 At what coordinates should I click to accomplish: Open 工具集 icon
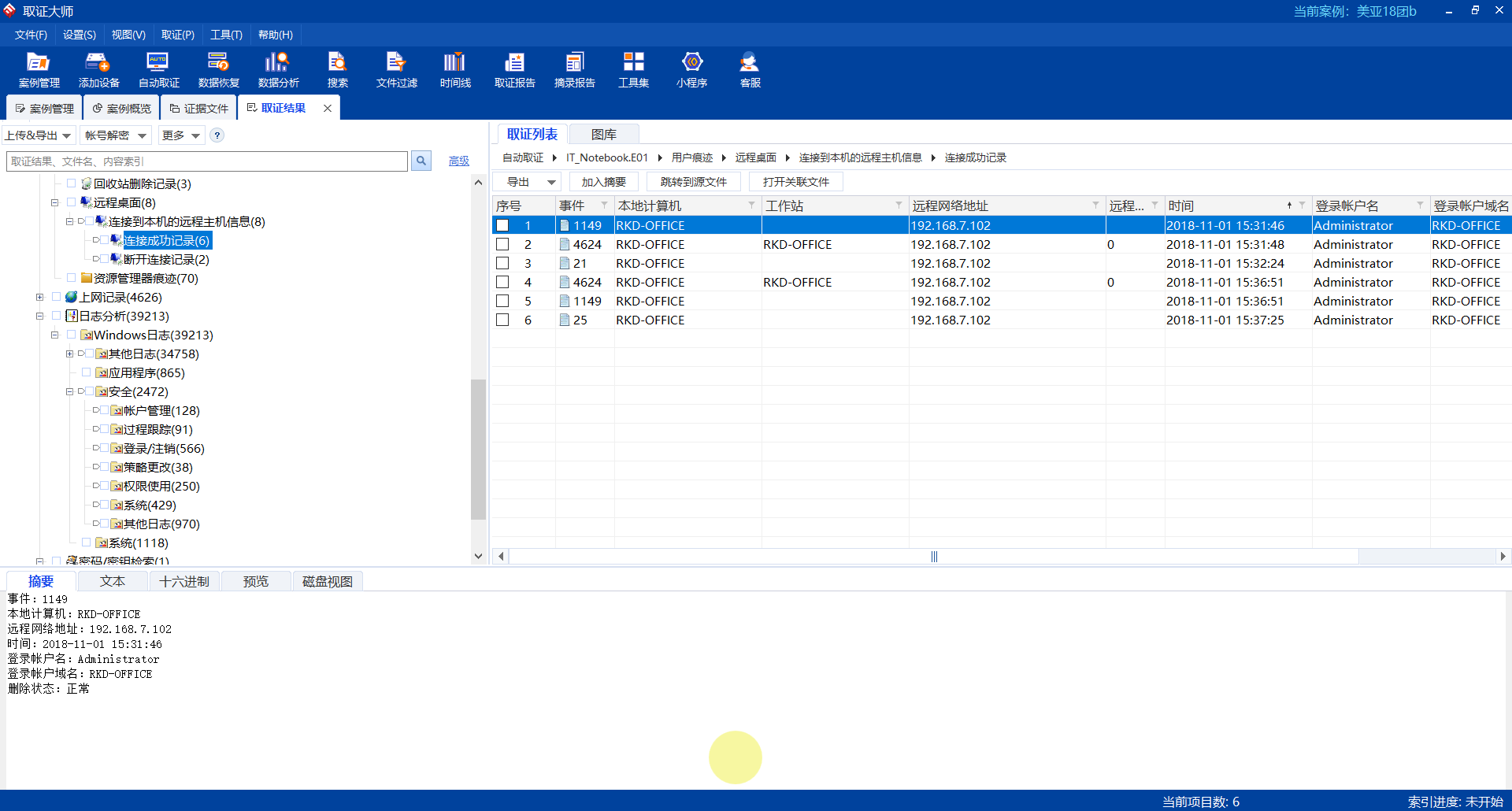coord(633,70)
